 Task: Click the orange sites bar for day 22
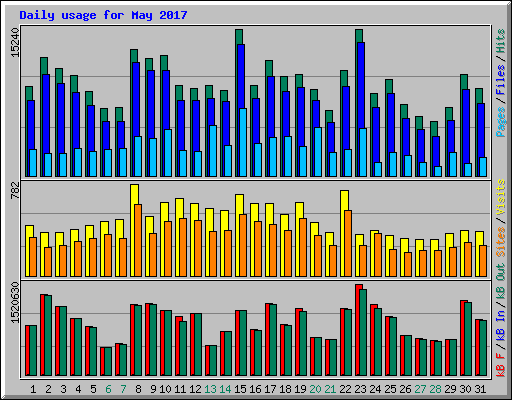coord(348,243)
